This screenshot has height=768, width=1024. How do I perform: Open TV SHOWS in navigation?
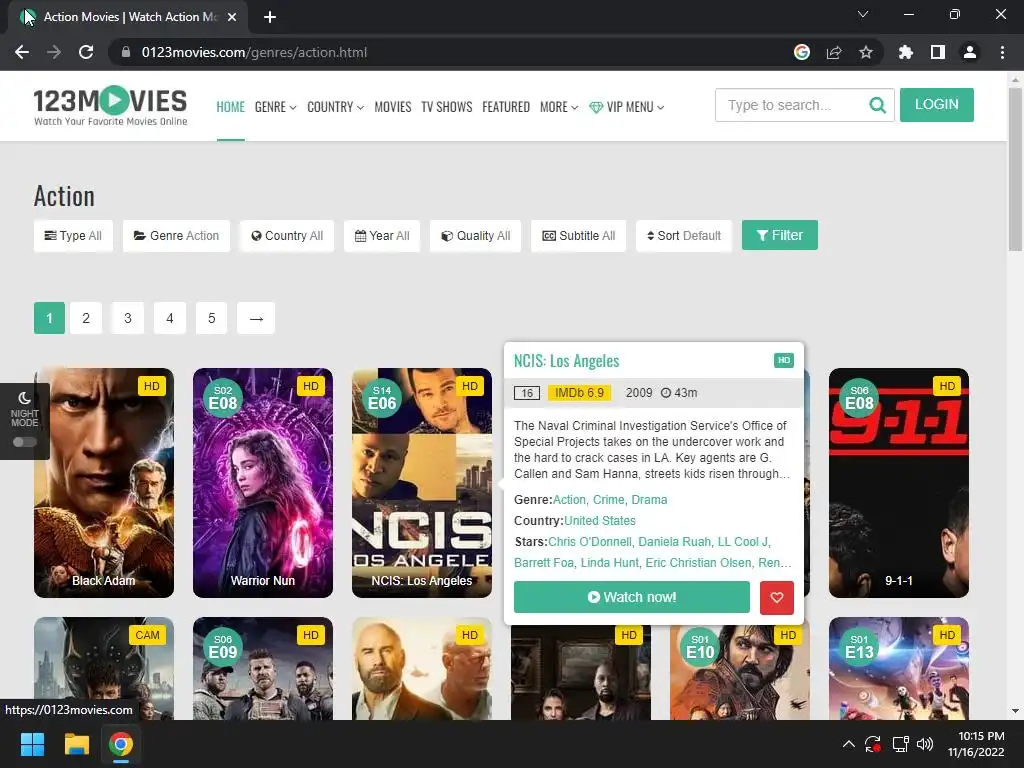coord(447,107)
